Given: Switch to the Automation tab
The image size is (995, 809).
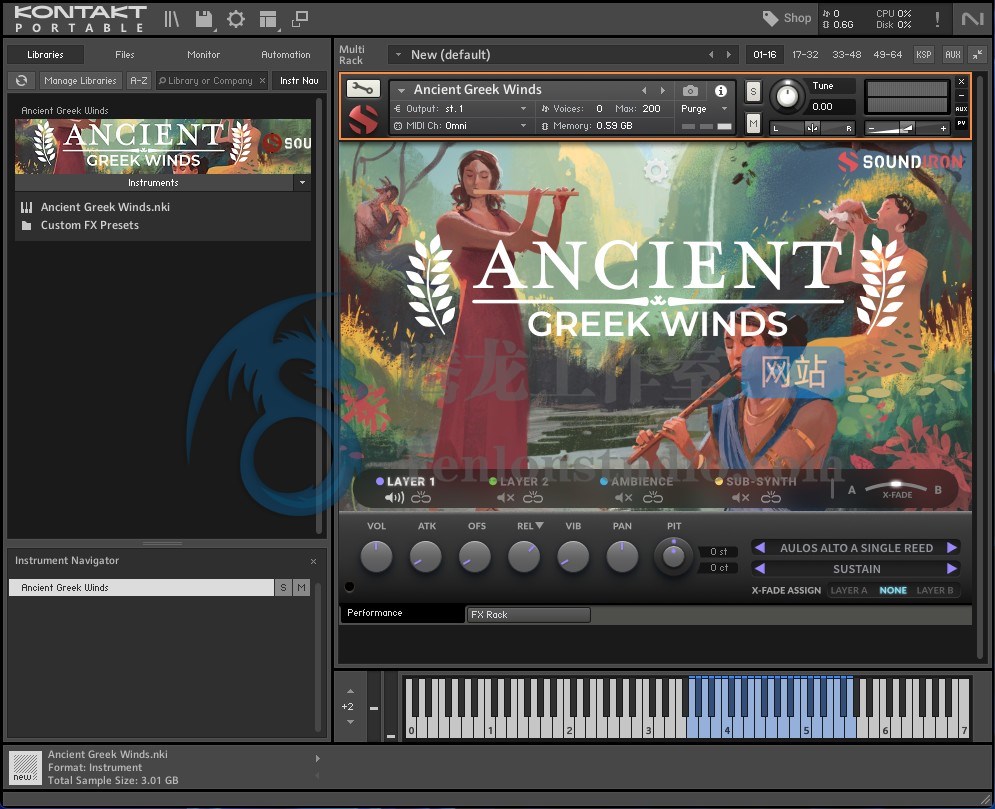Looking at the screenshot, I should [x=286, y=55].
